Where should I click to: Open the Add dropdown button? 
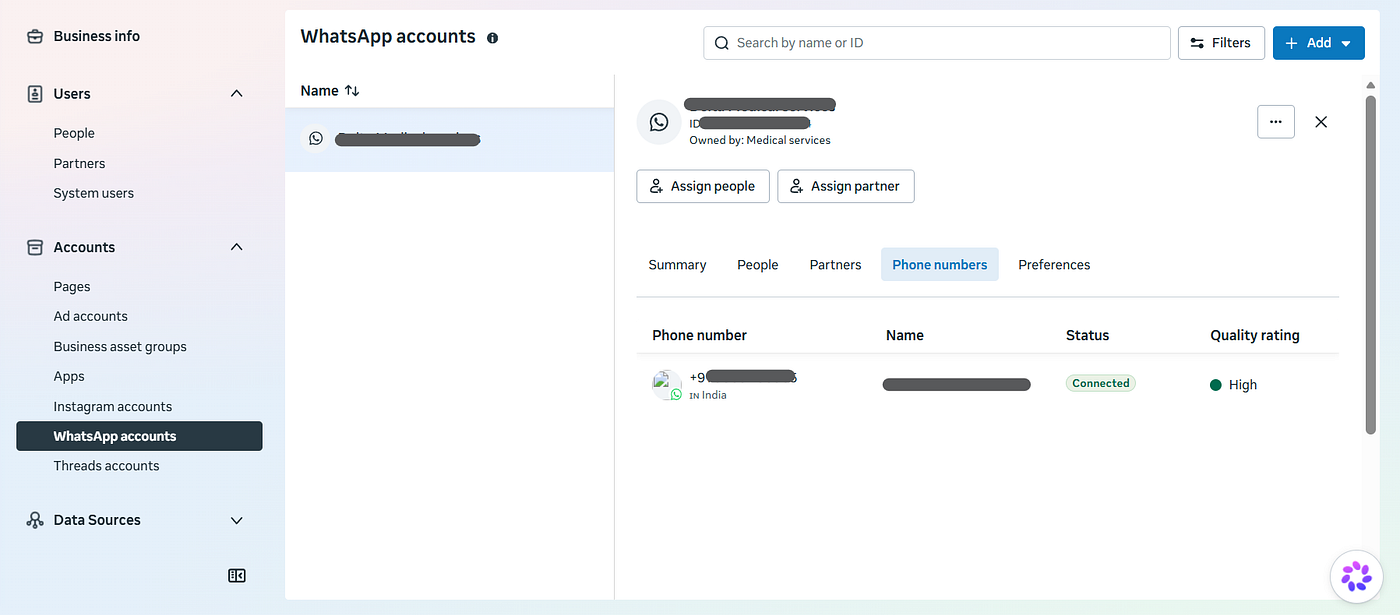click(x=1319, y=43)
